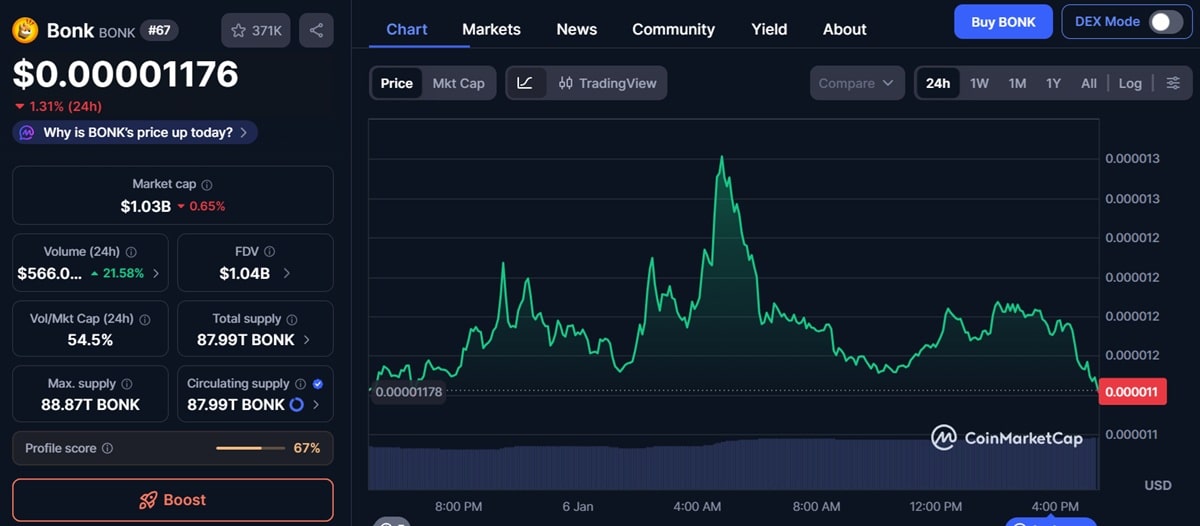1200x526 pixels.
Task: Click the Profile score info icon
Action: [107, 449]
